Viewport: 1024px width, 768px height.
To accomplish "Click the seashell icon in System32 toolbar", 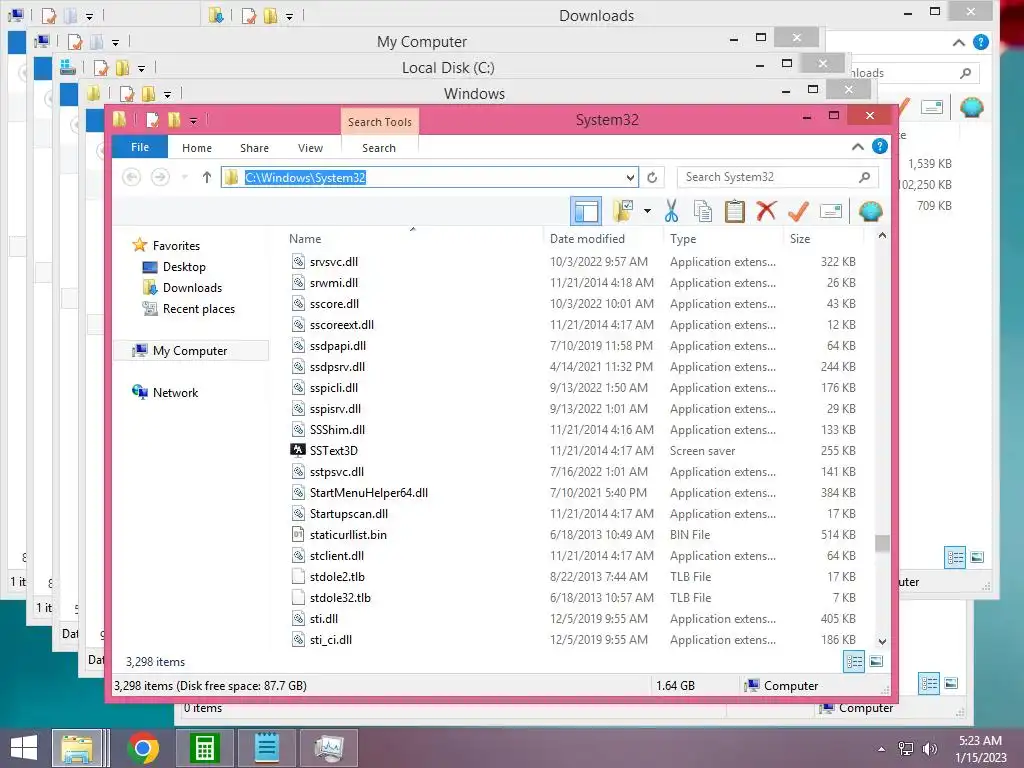I will 871,211.
